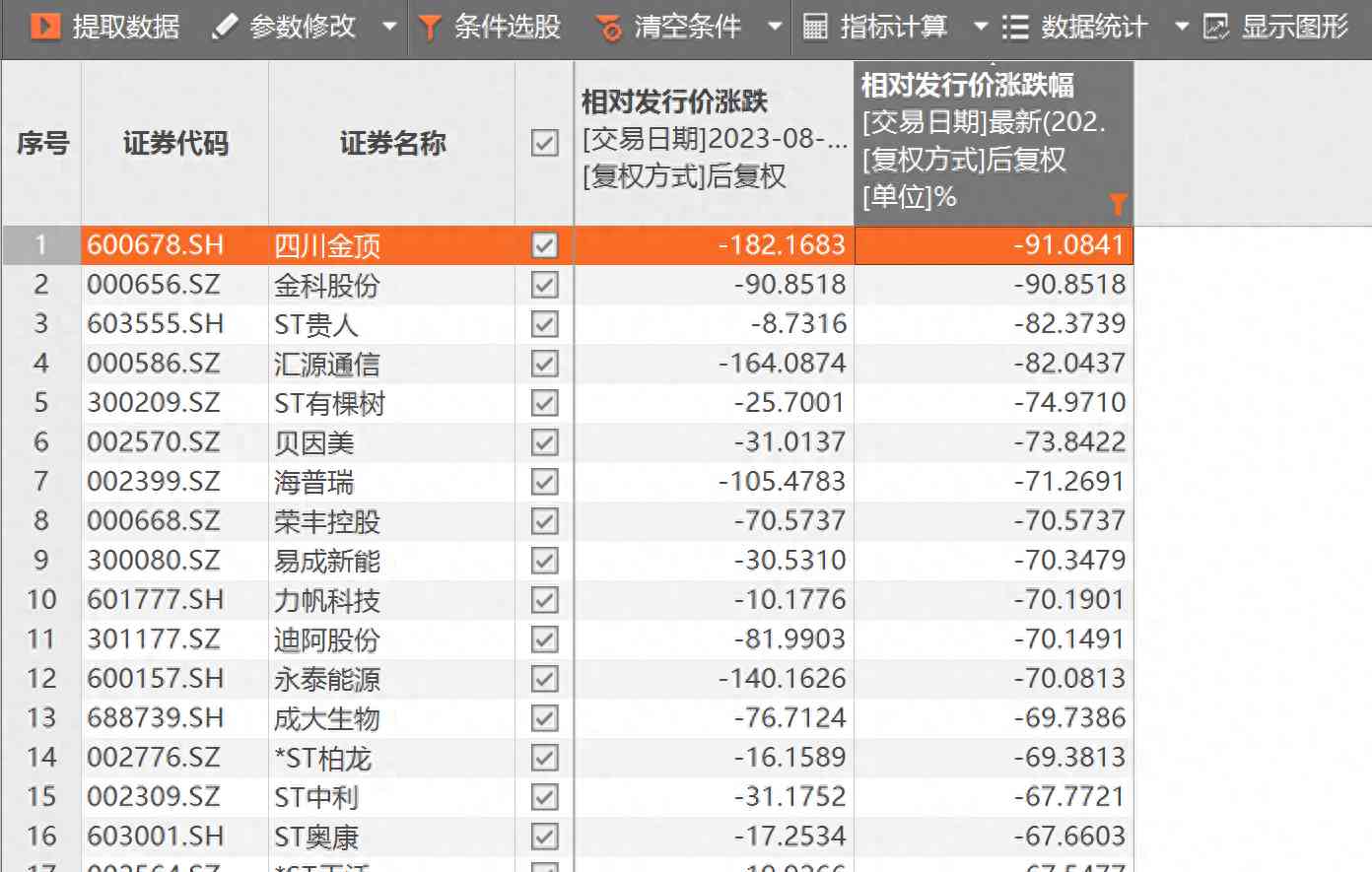Click the 相对发行价涨跌幅 column header
This screenshot has height=872, width=1372.
[x=994, y=143]
